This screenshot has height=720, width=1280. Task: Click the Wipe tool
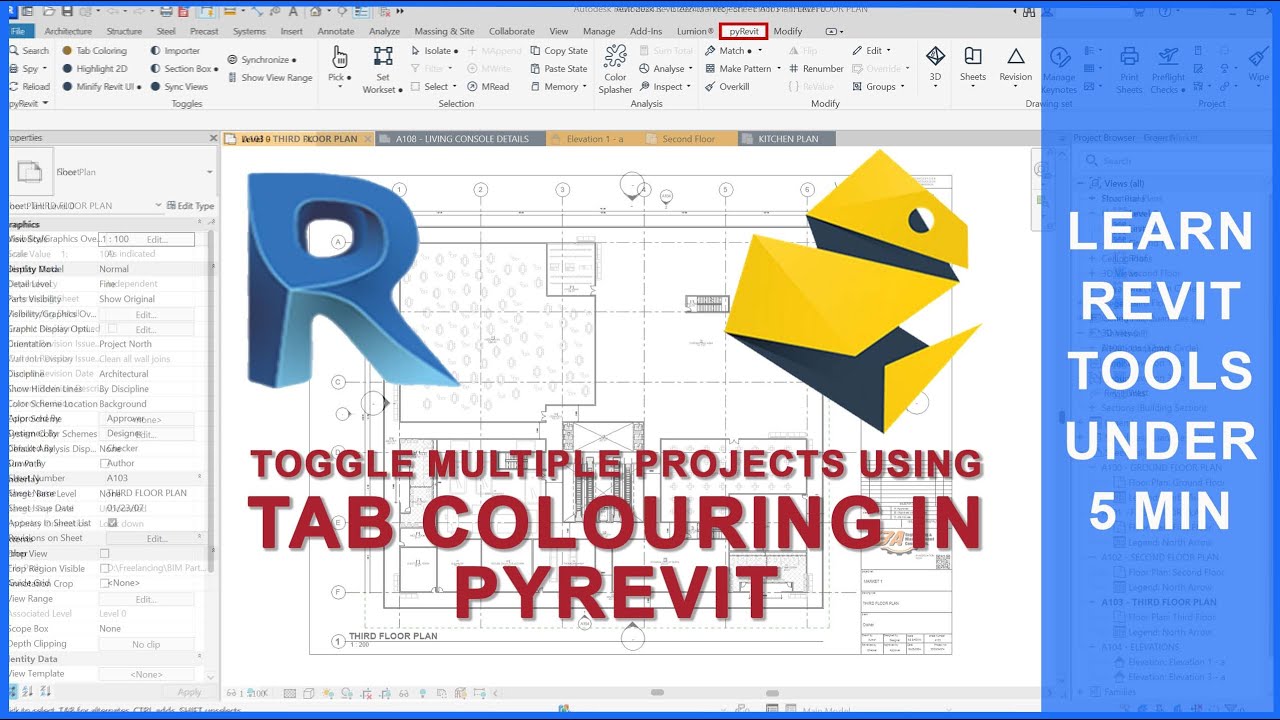point(1259,65)
